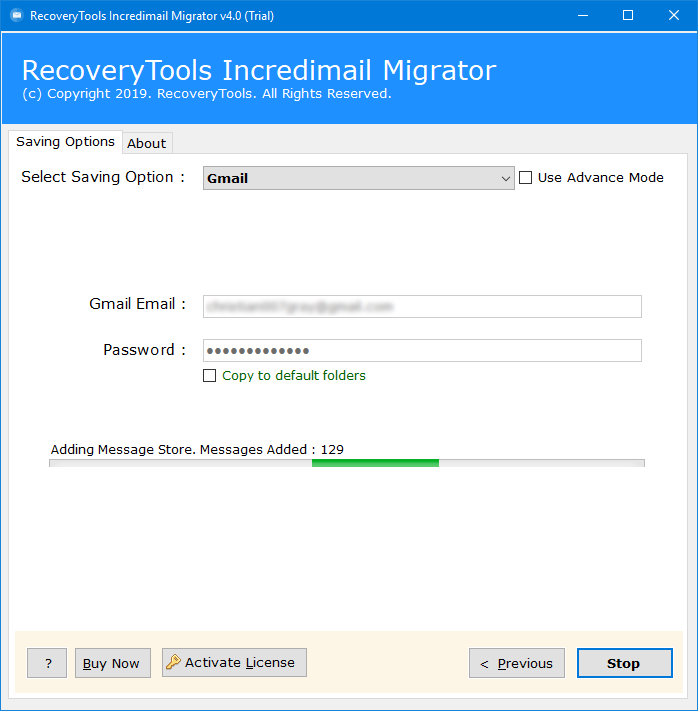Click inside the Gmail Email field

(x=422, y=307)
